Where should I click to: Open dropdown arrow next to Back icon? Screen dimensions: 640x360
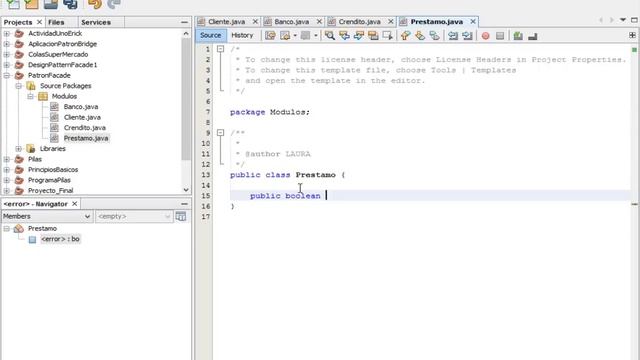[295, 36]
